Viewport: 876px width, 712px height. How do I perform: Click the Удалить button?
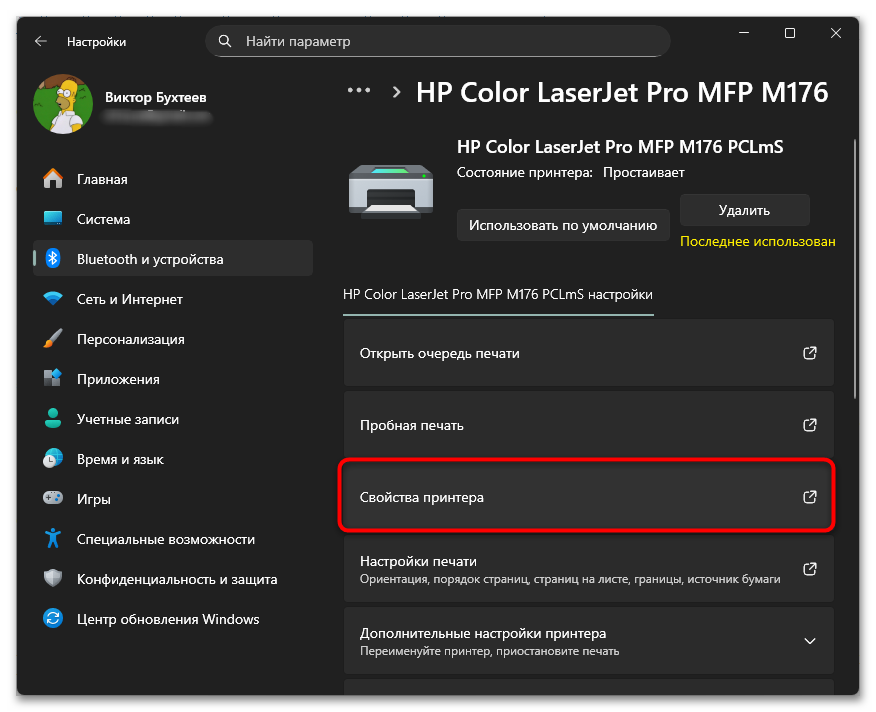(744, 210)
